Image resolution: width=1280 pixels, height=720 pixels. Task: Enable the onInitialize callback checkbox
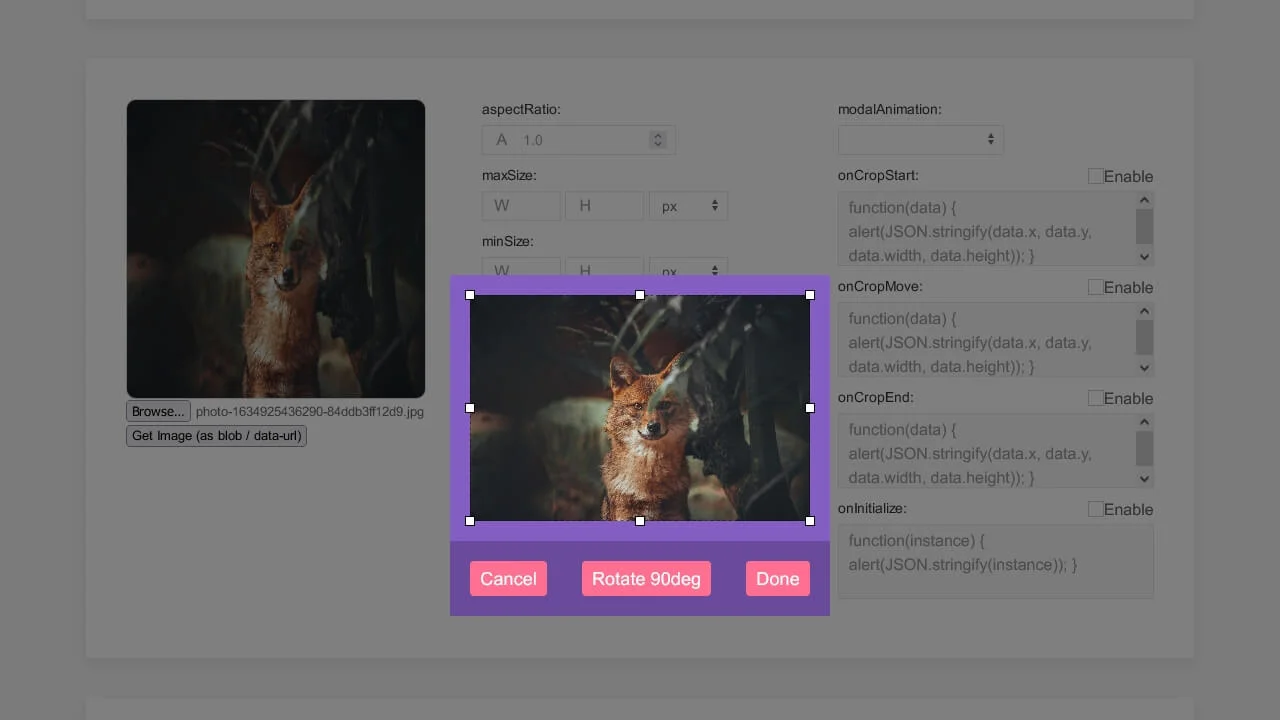point(1095,509)
